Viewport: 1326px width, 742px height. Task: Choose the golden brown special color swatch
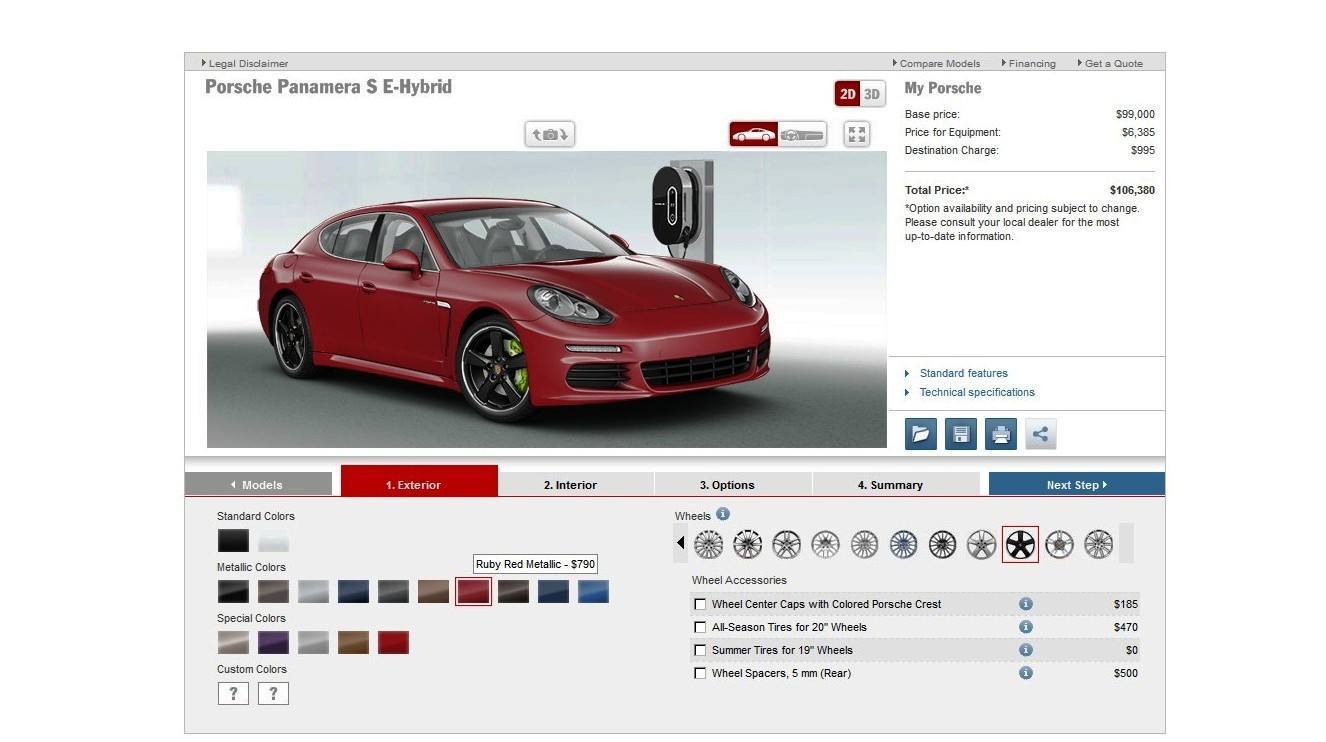coord(353,643)
